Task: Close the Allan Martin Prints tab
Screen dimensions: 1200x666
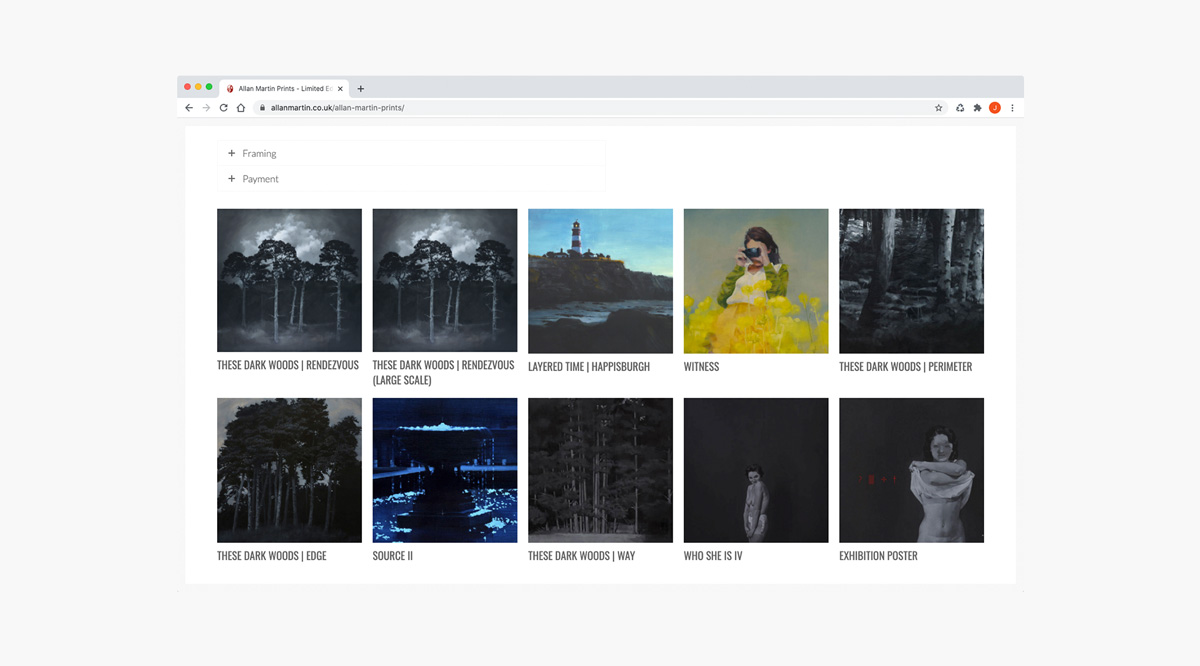Action: point(340,89)
